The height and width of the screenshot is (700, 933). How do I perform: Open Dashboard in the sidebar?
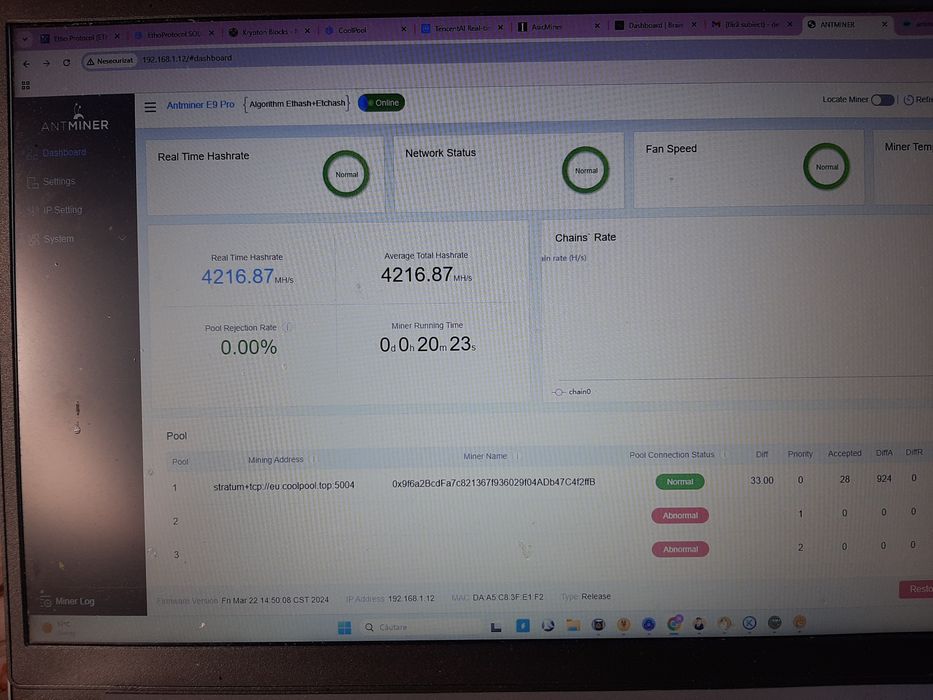click(64, 153)
